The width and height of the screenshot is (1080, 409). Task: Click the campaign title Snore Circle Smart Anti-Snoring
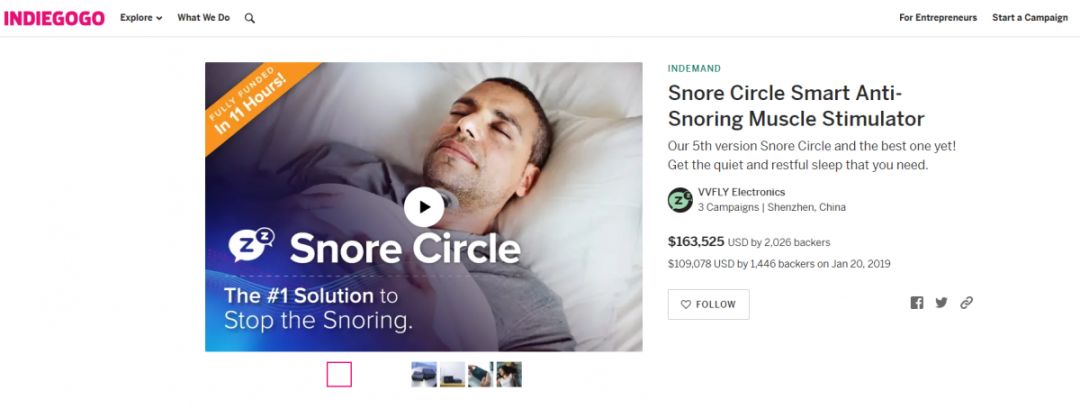coord(796,106)
